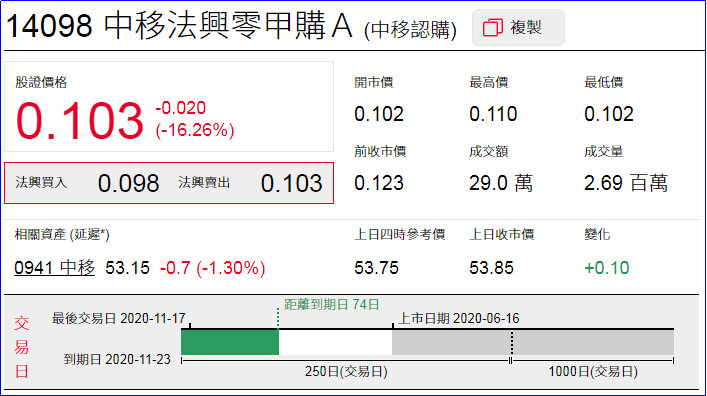Click the price change -0.020
This screenshot has width=707, height=396.
[x=180, y=108]
